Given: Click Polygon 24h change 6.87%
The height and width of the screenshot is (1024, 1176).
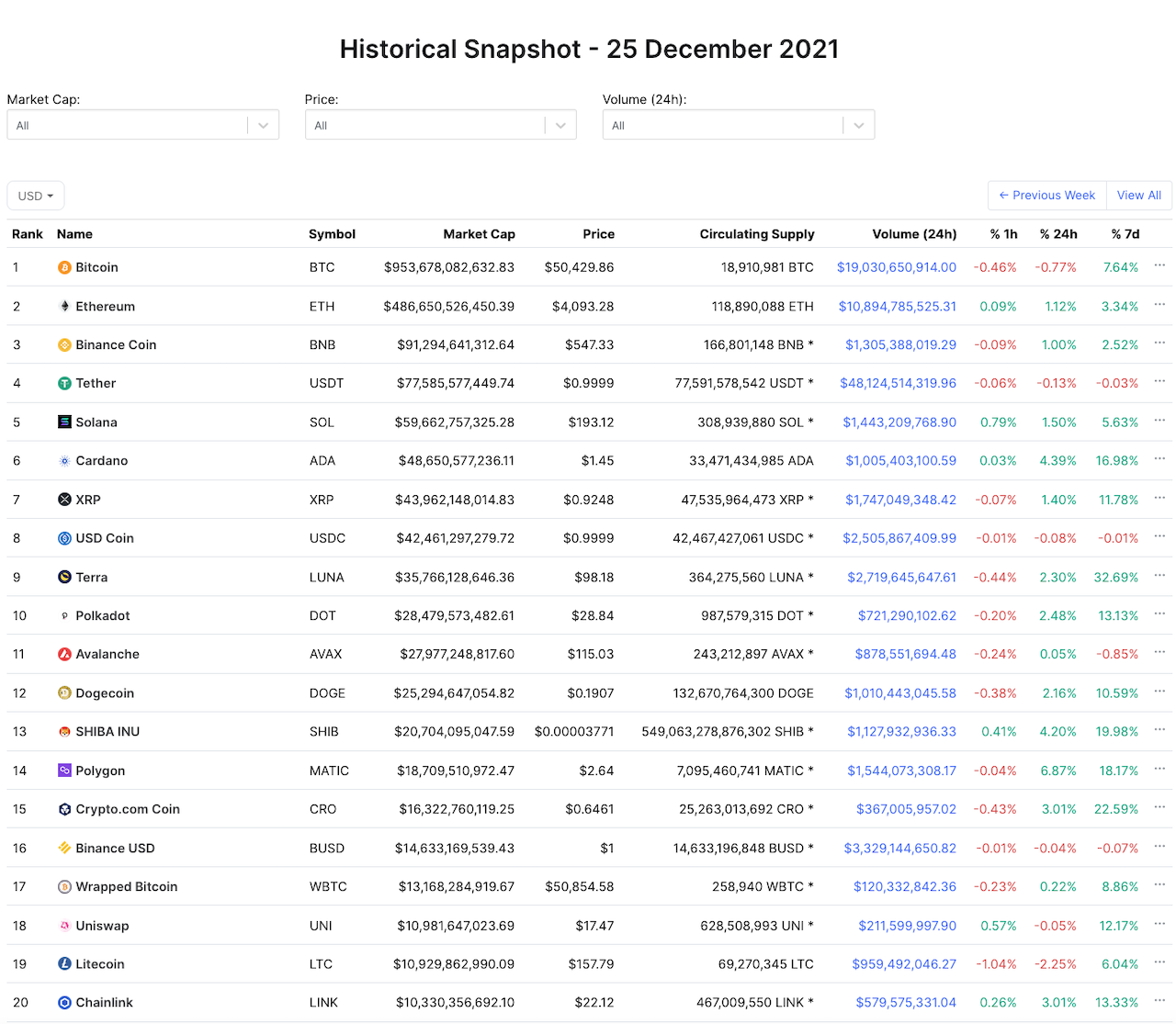Looking at the screenshot, I should coord(1058,771).
